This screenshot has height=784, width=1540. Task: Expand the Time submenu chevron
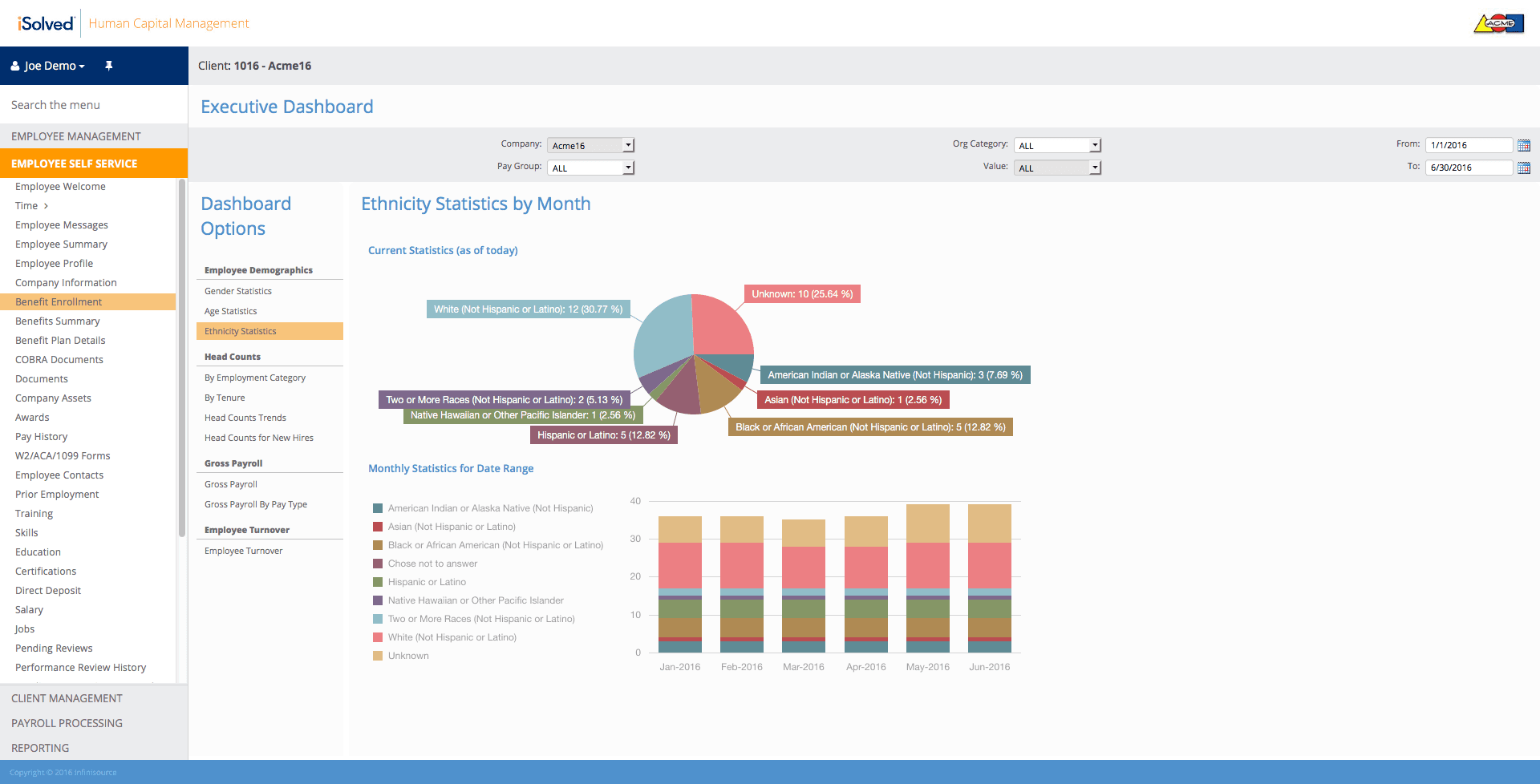(46, 206)
